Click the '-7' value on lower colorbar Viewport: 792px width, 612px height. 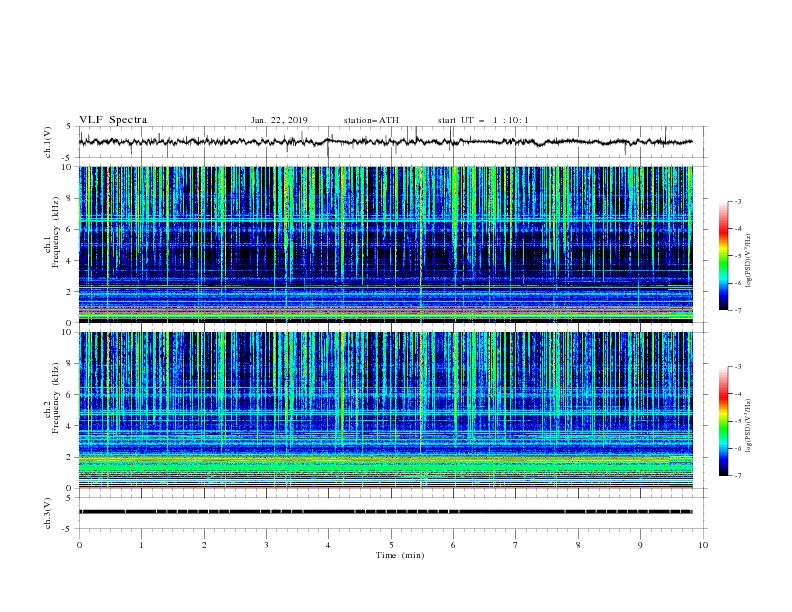tap(738, 476)
